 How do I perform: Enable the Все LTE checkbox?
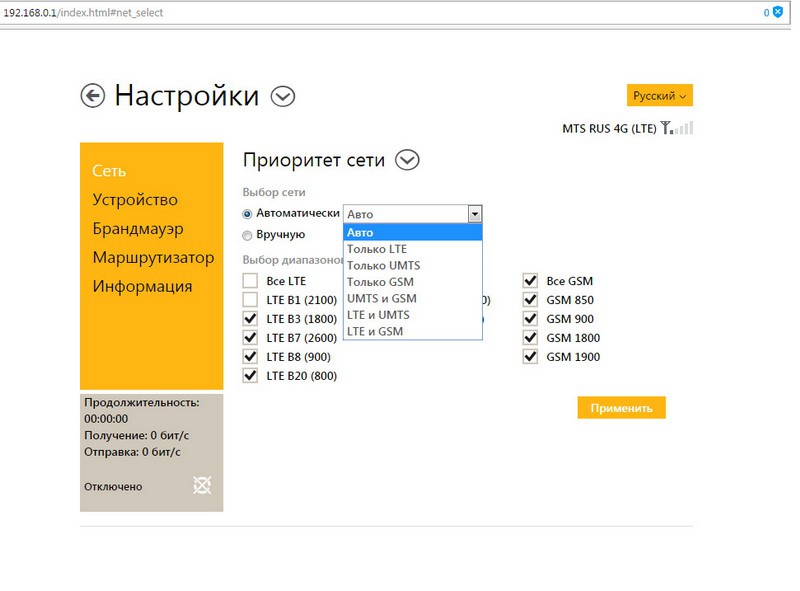pos(250,281)
